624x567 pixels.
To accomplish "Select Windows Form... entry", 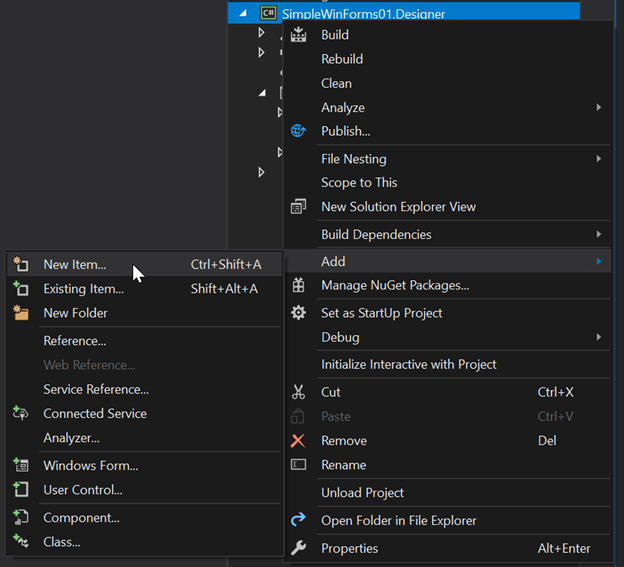I will point(144,465).
